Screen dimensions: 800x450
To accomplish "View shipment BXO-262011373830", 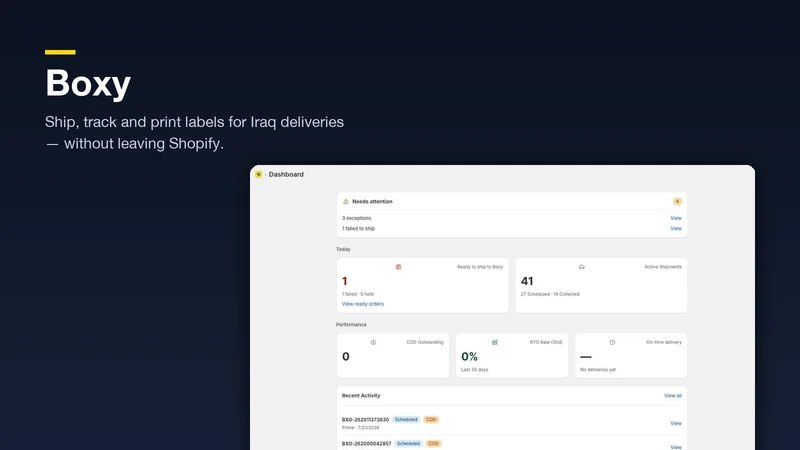I will click(x=676, y=423).
